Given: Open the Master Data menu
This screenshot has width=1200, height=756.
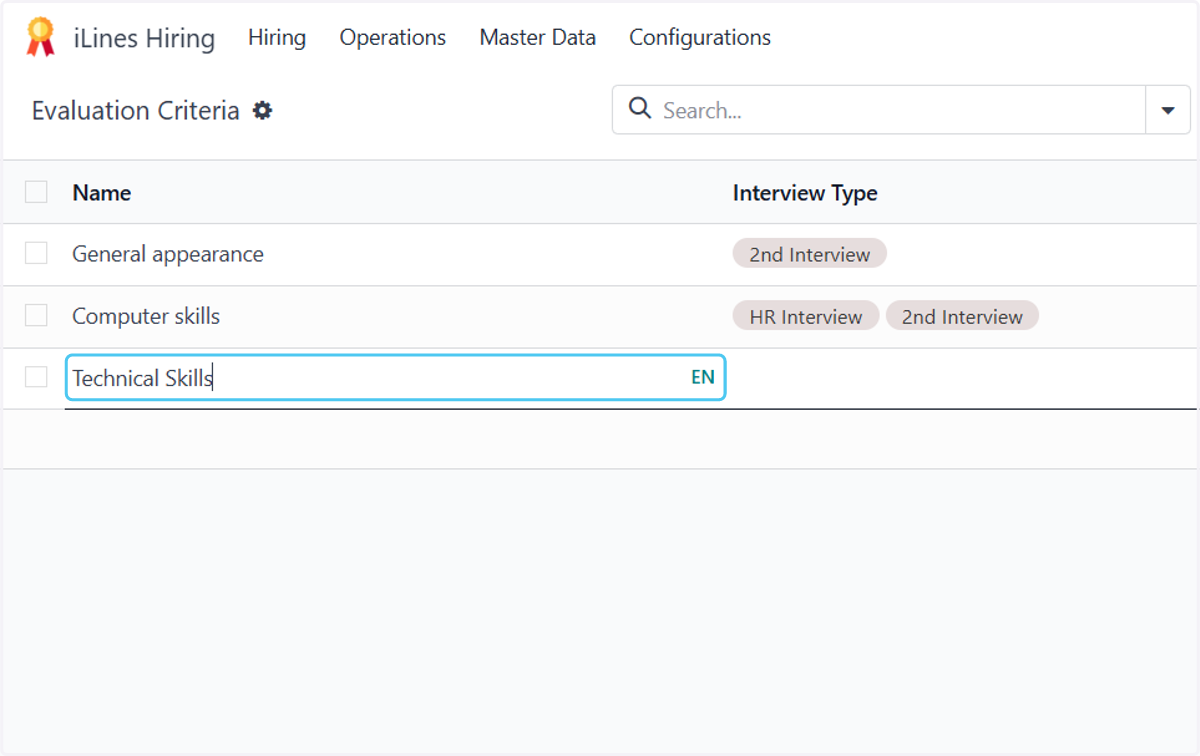Looking at the screenshot, I should click(538, 38).
